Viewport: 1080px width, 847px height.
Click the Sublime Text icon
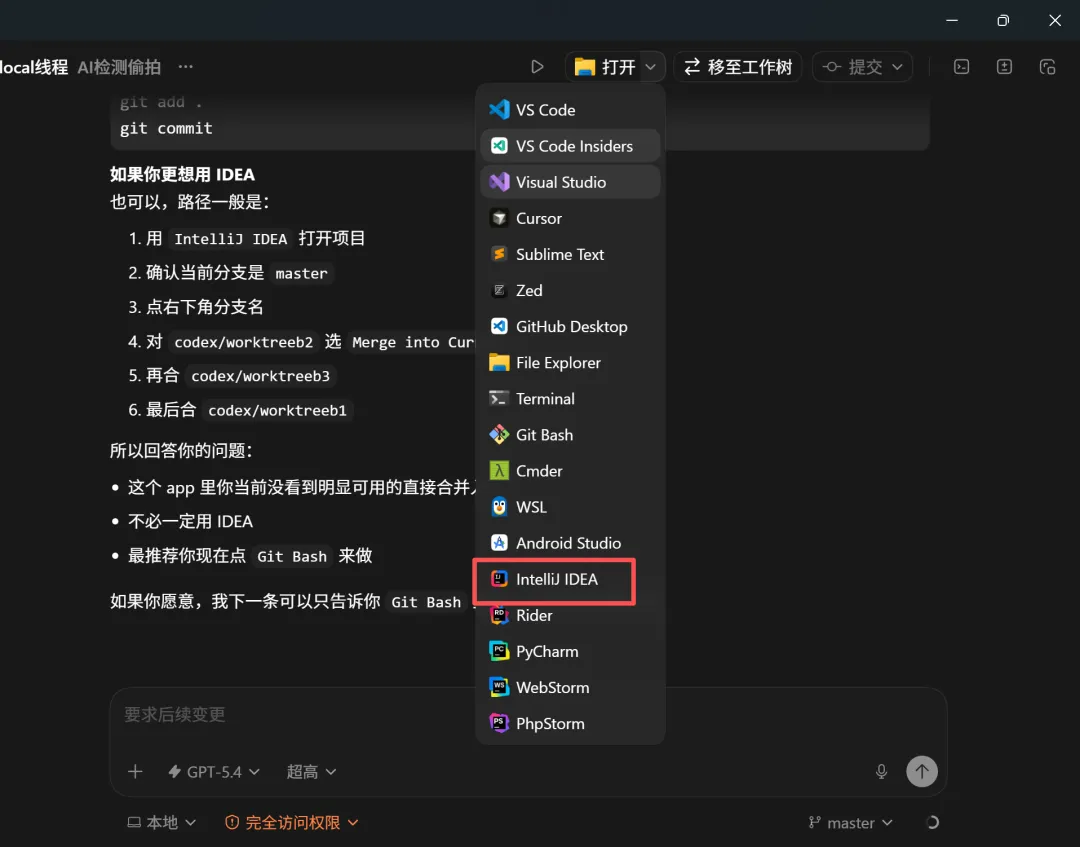[499, 254]
